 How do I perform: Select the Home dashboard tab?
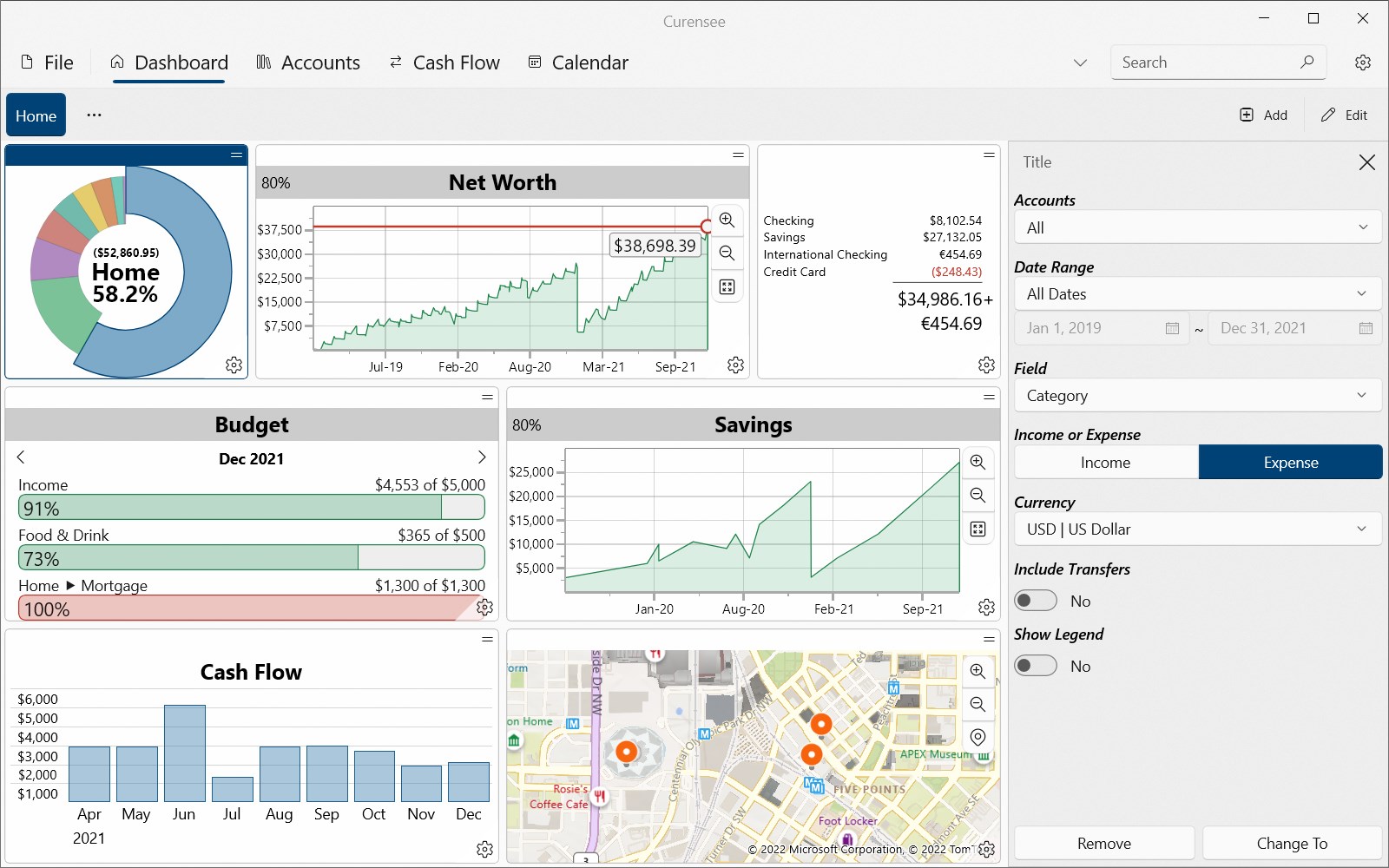pyautogui.click(x=36, y=115)
